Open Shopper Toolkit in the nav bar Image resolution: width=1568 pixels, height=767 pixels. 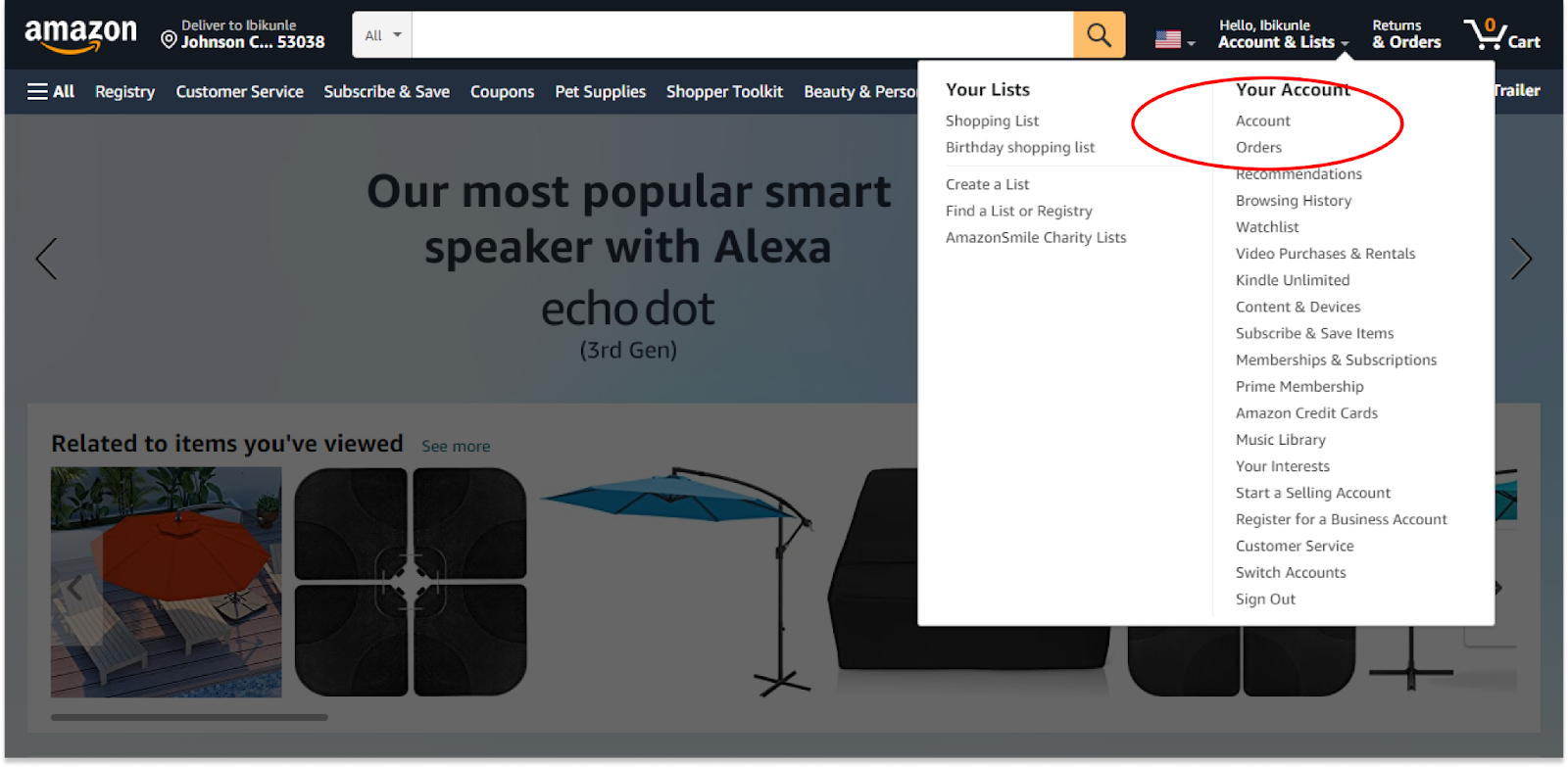click(x=724, y=91)
